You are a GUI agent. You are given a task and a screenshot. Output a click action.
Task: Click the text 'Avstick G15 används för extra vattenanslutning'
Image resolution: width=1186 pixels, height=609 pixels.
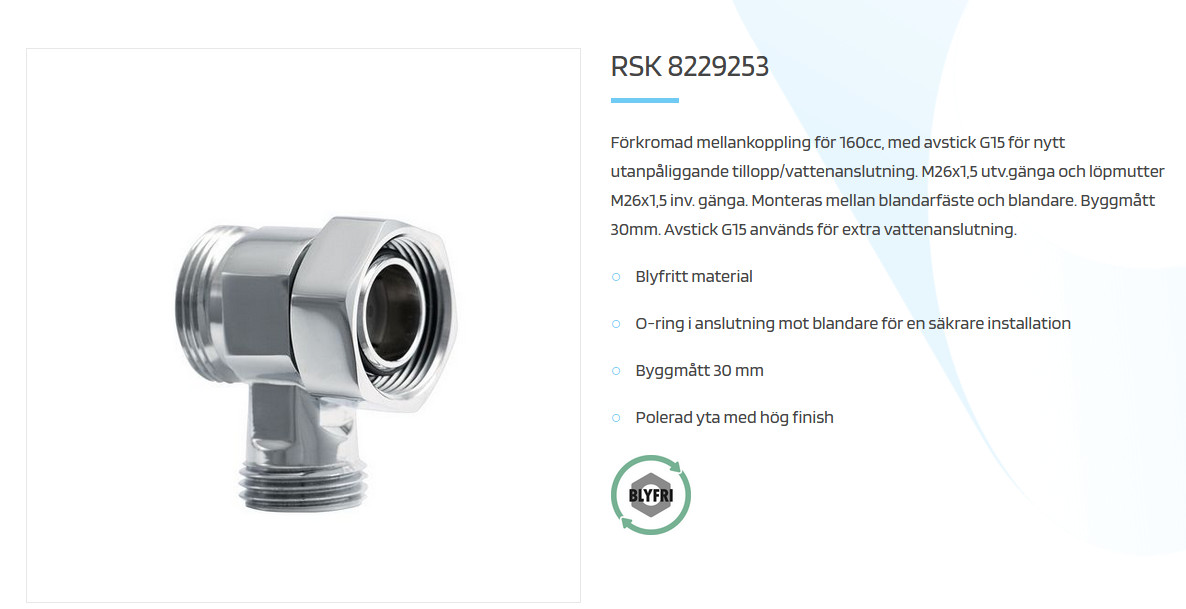click(840, 229)
